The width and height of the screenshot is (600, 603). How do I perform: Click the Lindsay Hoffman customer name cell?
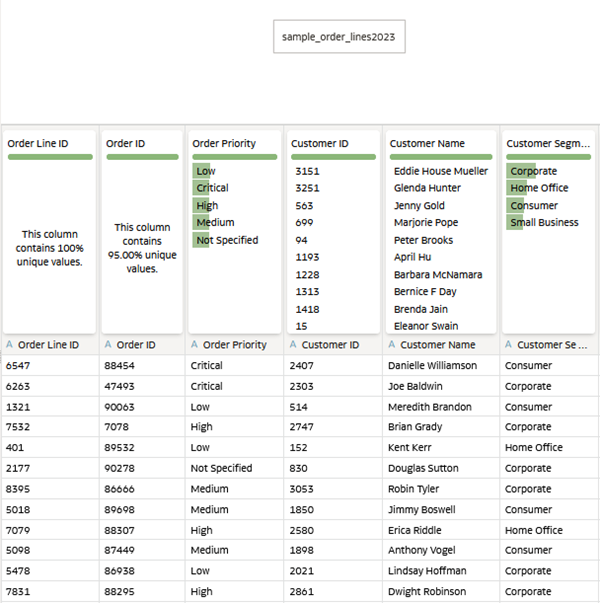tap(441, 571)
